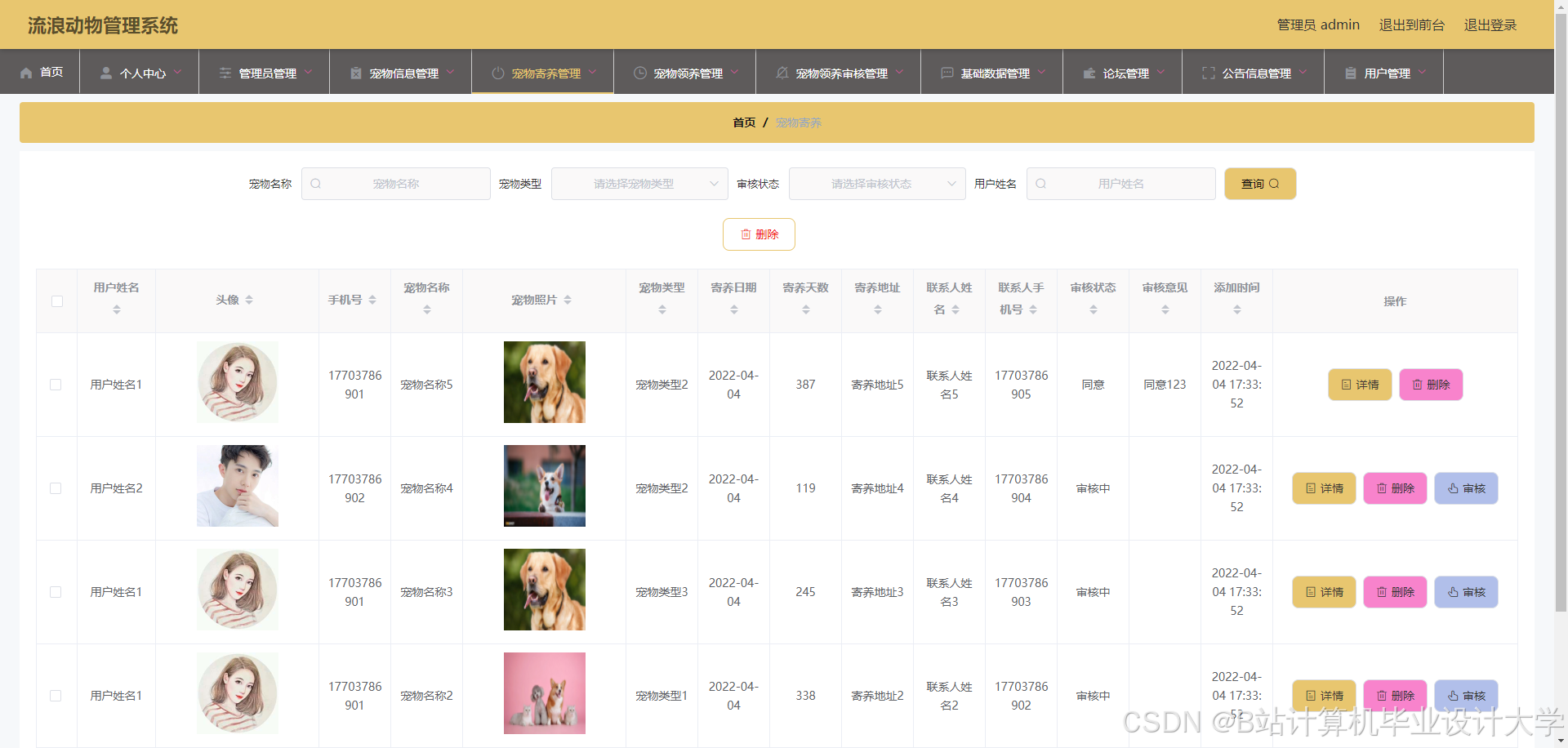Click the icon beside 宠物寄养管理
This screenshot has height=748, width=1568.
pyautogui.click(x=498, y=73)
